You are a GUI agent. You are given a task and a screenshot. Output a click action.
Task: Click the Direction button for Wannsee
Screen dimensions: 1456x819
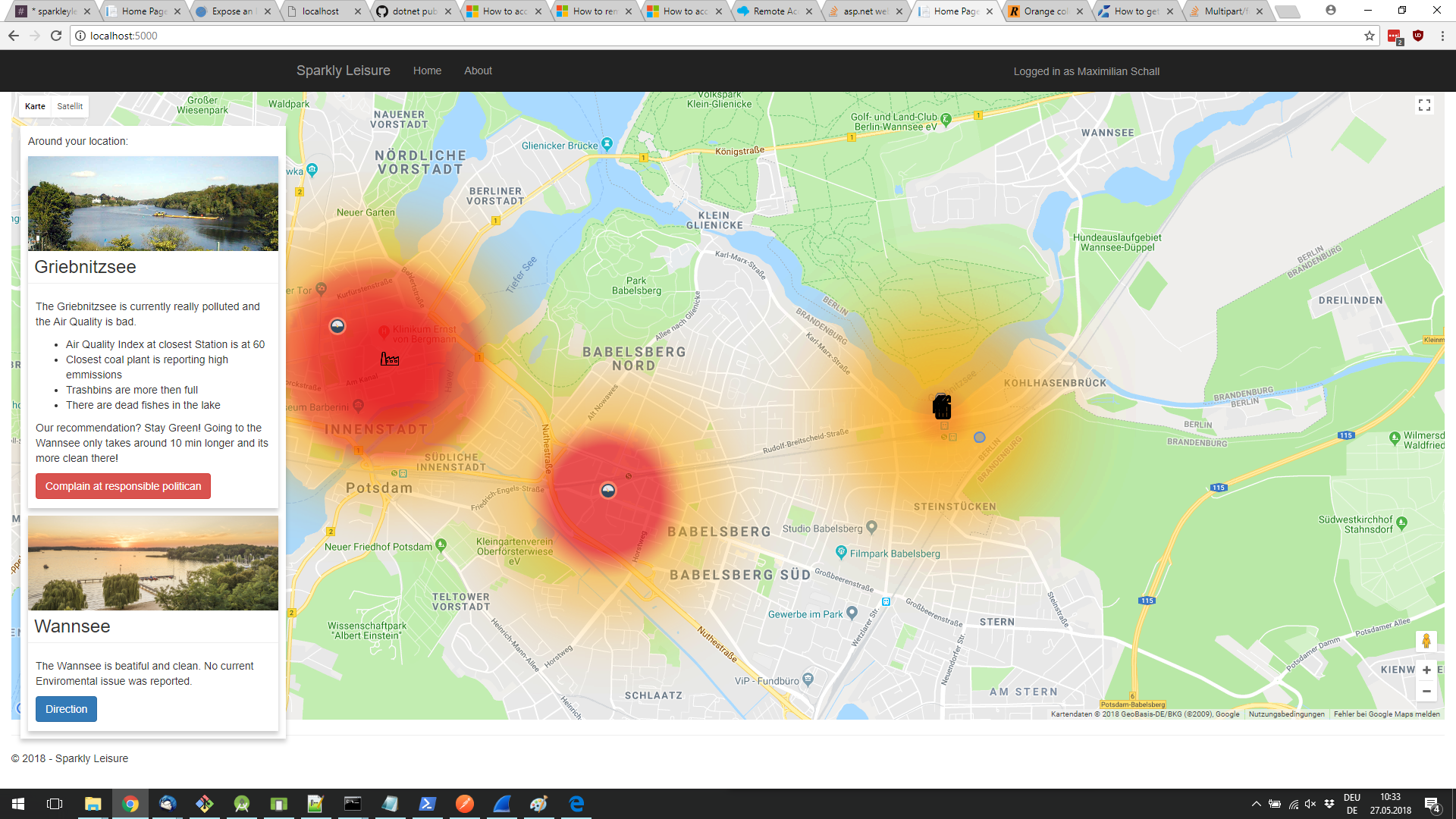(66, 709)
